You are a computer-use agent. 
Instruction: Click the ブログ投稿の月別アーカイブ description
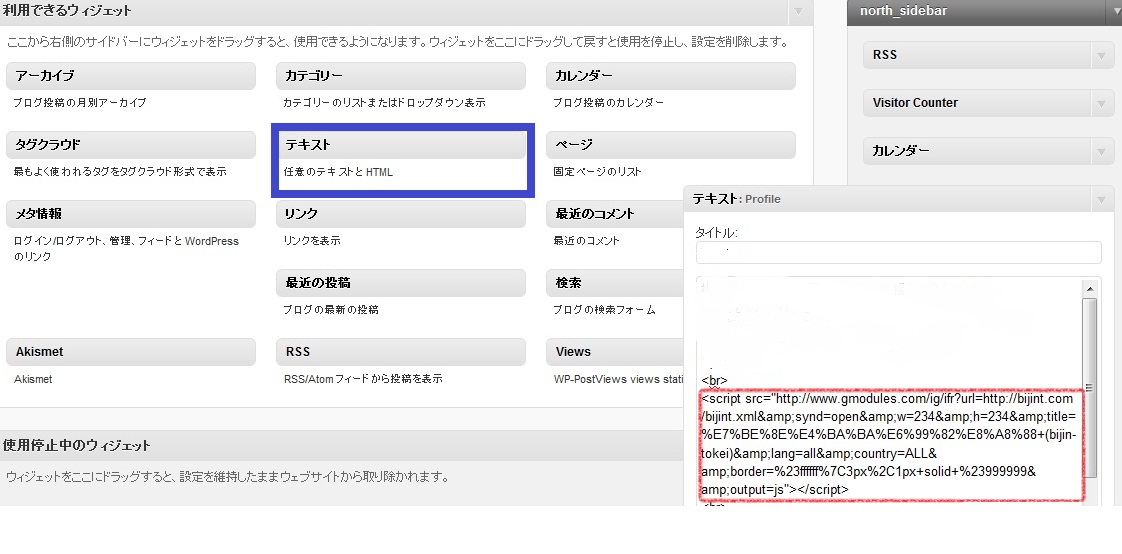(79, 103)
